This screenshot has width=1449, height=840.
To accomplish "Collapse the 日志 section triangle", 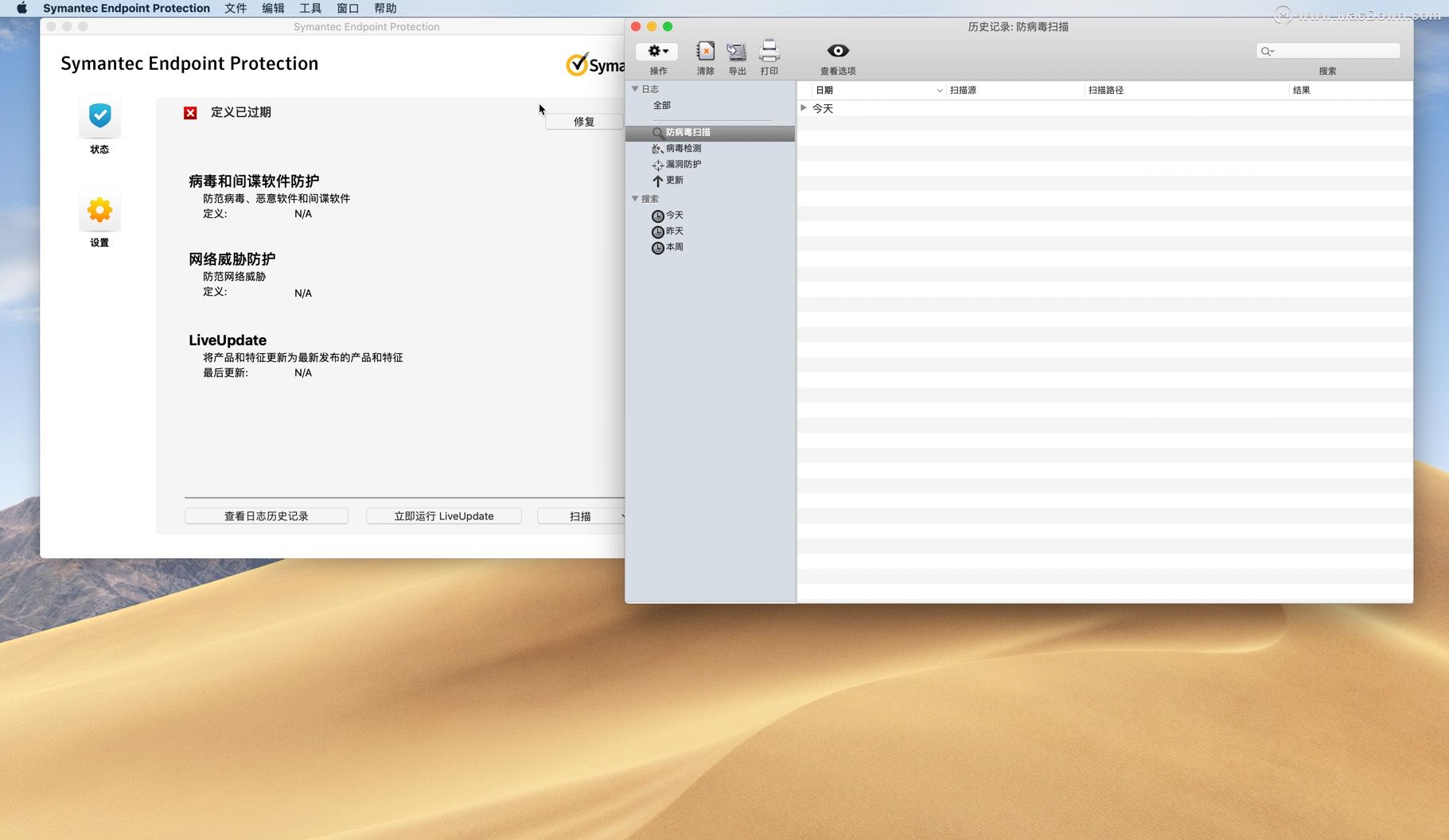I will pyautogui.click(x=635, y=89).
